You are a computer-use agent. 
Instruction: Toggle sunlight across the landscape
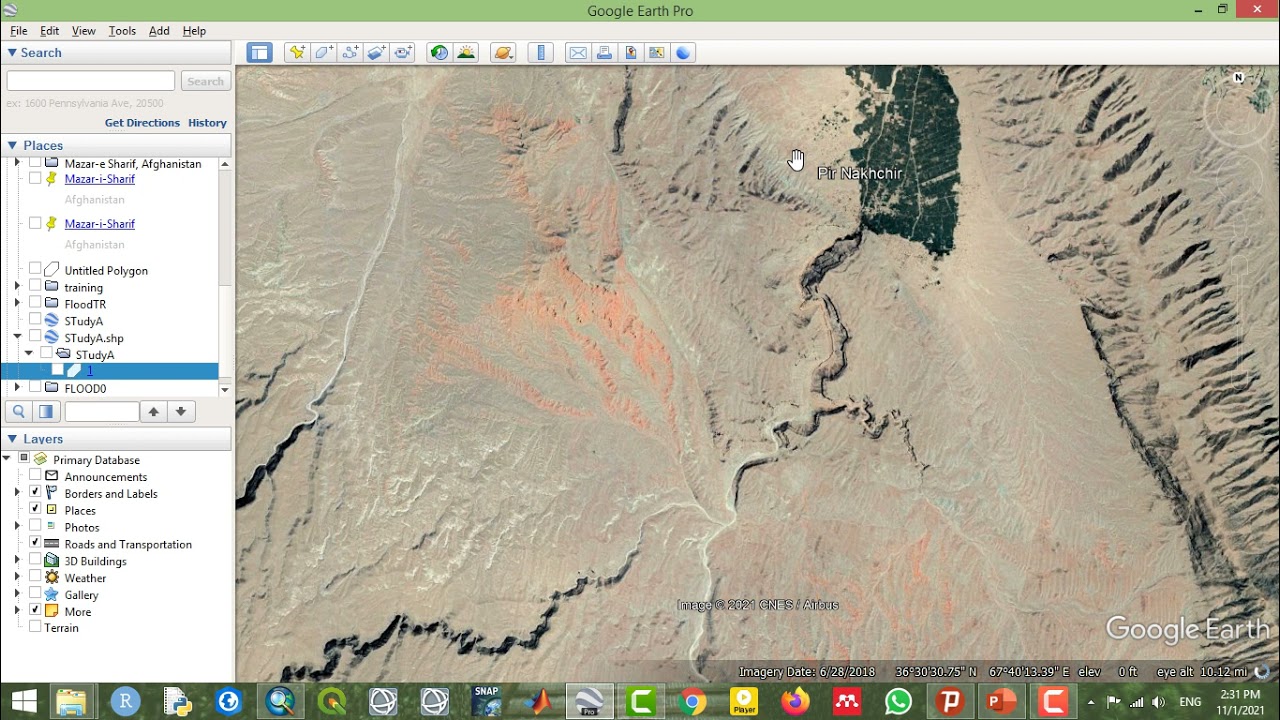(x=466, y=53)
